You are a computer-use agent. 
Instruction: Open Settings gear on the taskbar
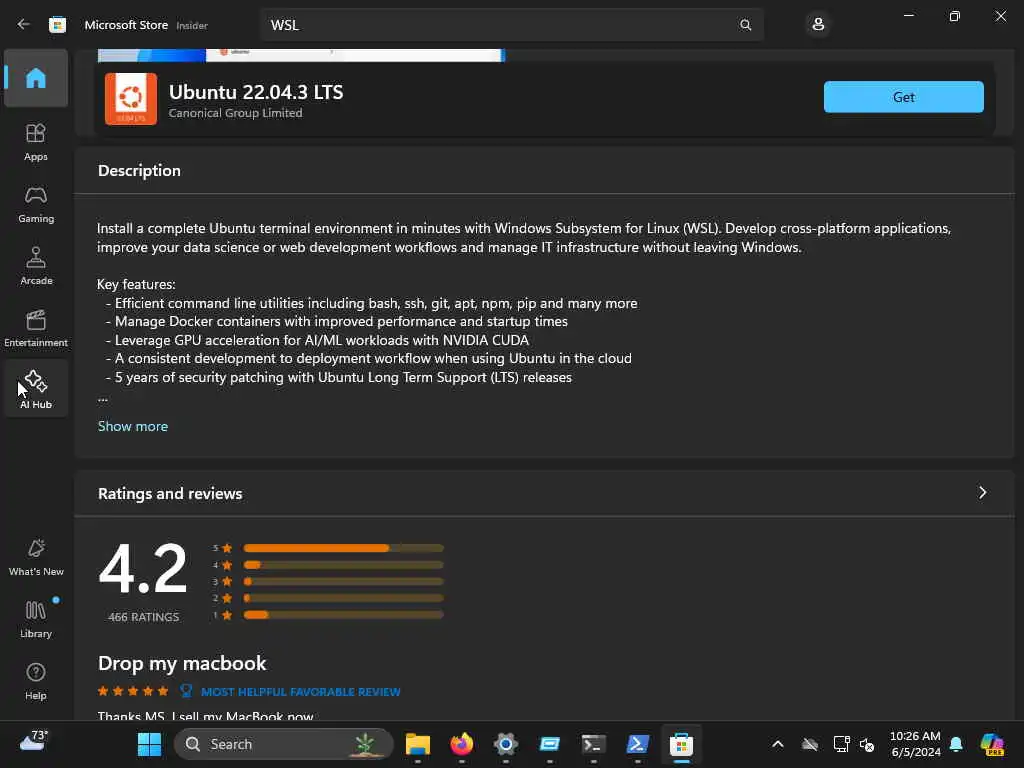(505, 744)
